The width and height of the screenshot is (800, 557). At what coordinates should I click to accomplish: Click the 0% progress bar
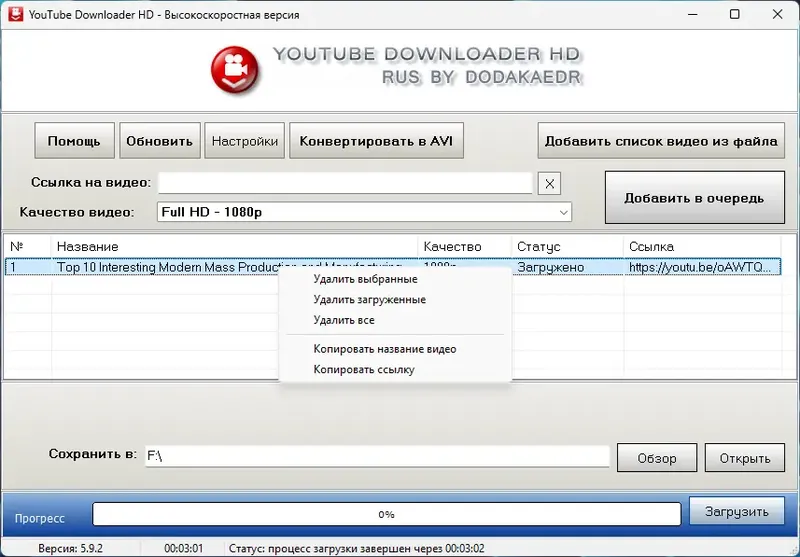click(x=387, y=514)
